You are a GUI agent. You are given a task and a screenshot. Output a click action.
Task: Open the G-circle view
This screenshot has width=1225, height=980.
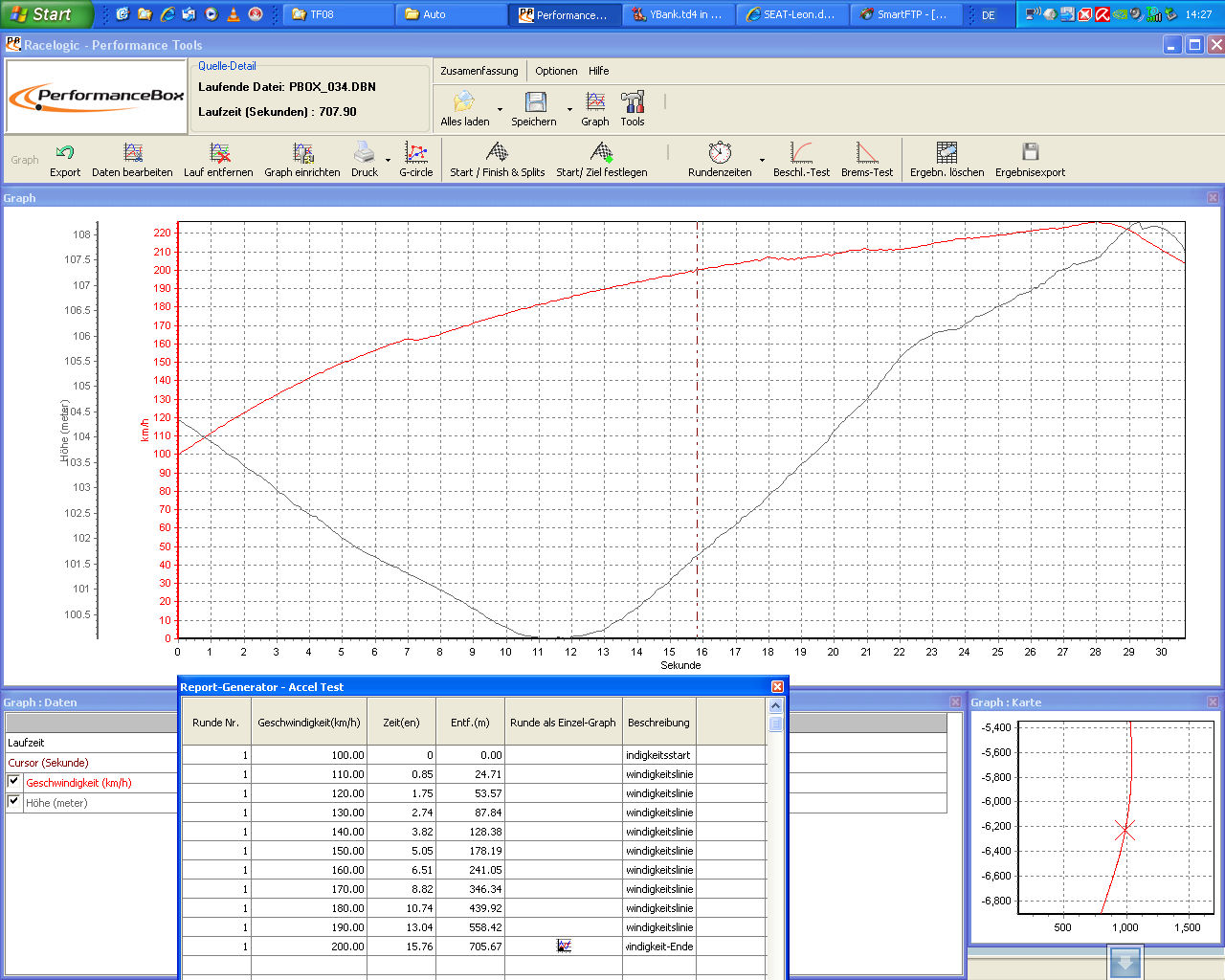[415, 159]
